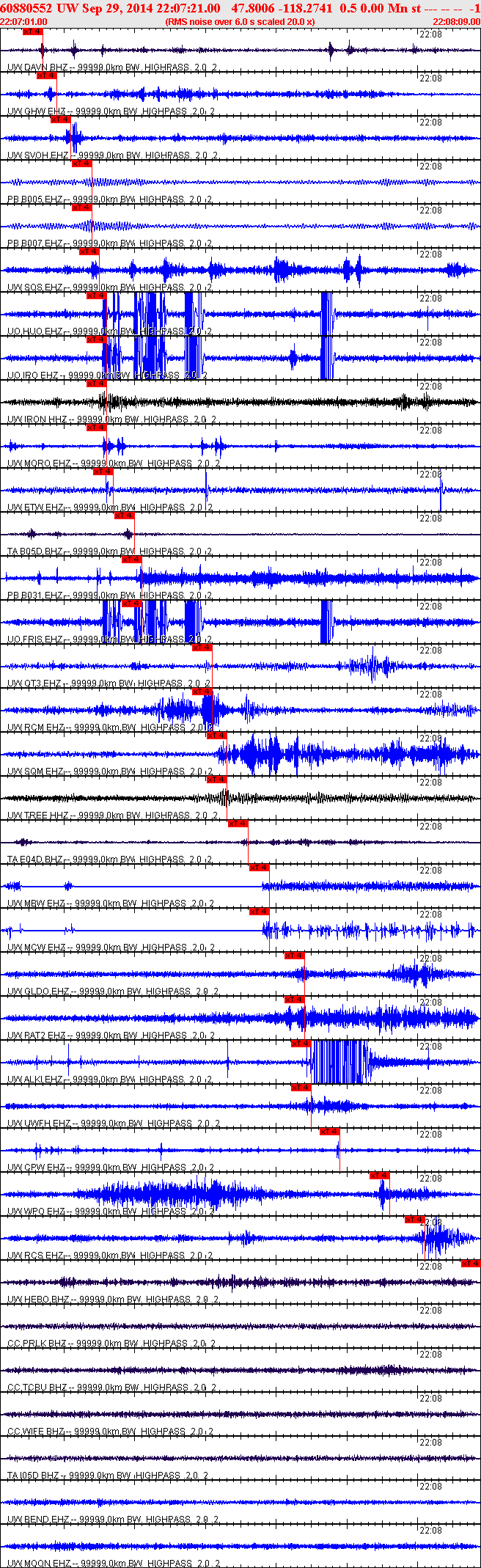Click the red pick flag on the UW HEBO trace
Screen dimensions: 481x1568
tap(470, 1263)
